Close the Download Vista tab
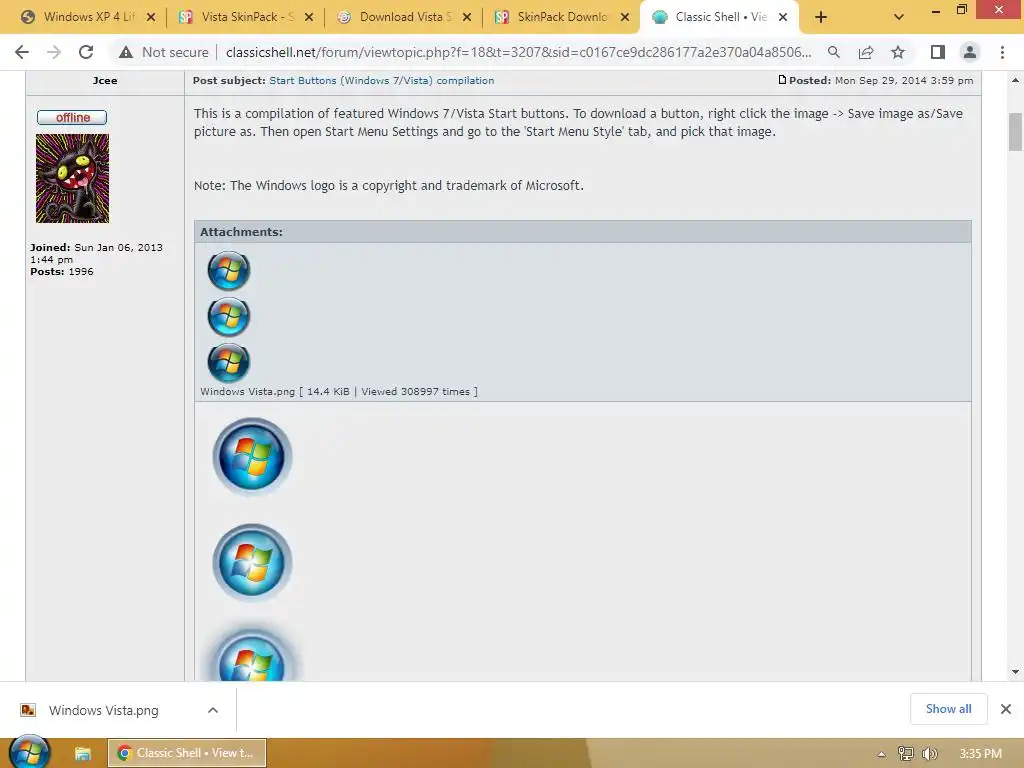The width and height of the screenshot is (1024, 768). pos(467,18)
